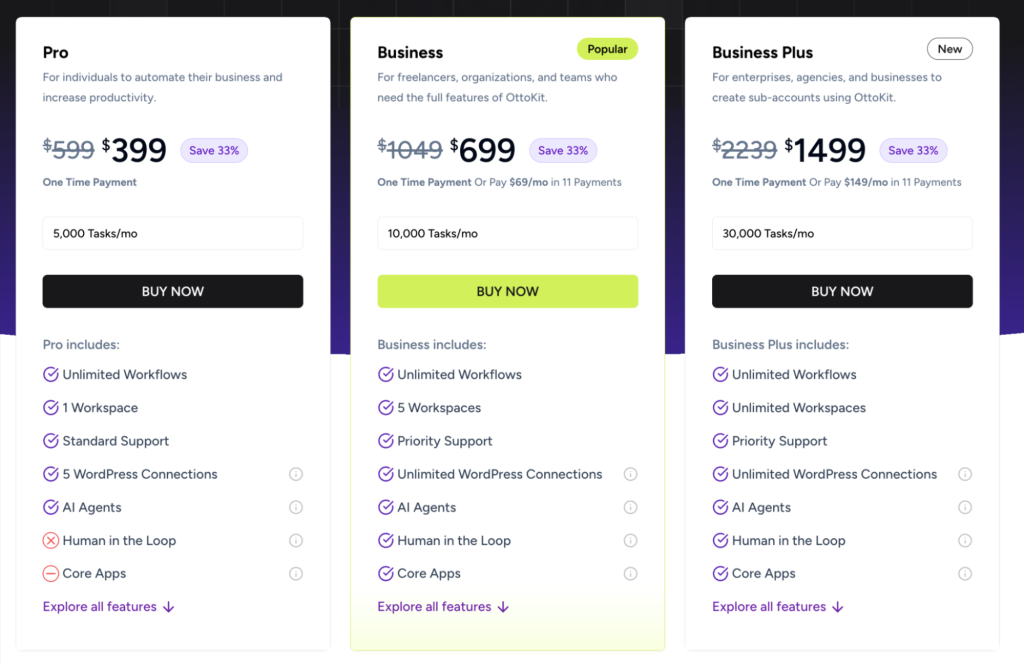Expand Explore all features under Pro

point(108,607)
